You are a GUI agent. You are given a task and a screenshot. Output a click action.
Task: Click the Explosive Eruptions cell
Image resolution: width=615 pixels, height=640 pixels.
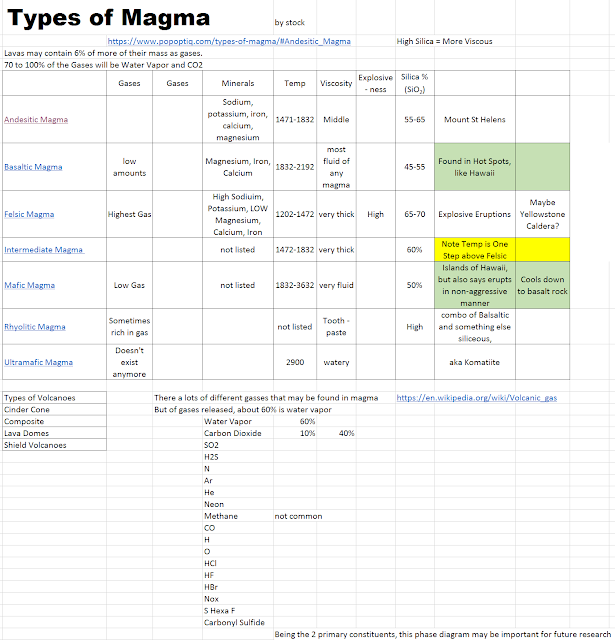click(475, 214)
